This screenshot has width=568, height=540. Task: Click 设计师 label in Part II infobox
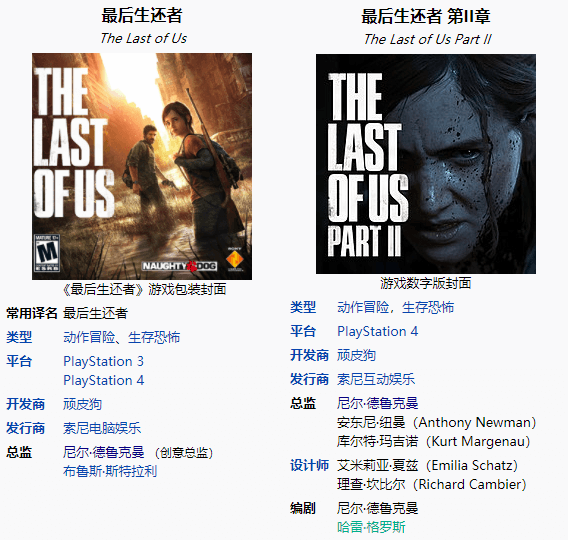point(309,465)
